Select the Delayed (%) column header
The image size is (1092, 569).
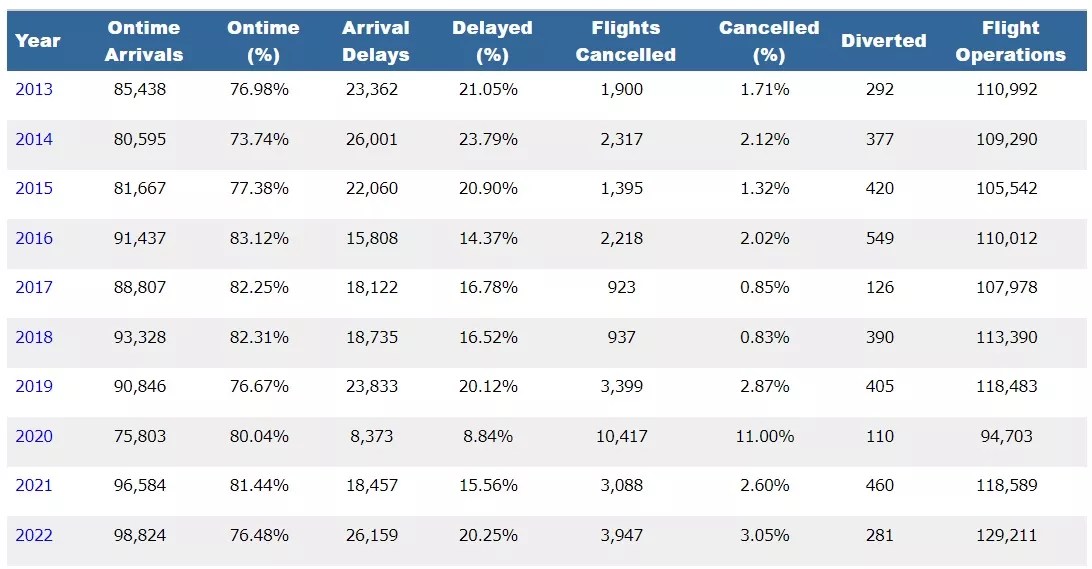tap(492, 41)
